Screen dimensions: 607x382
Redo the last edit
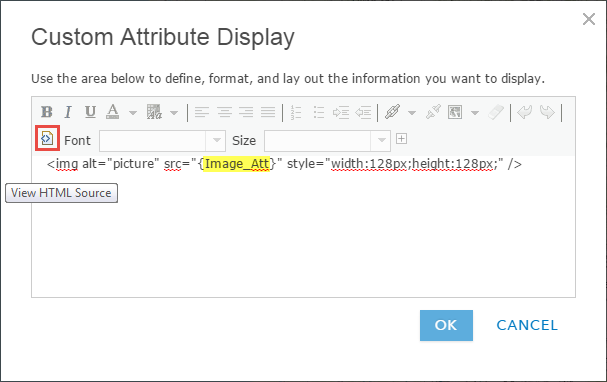click(547, 112)
